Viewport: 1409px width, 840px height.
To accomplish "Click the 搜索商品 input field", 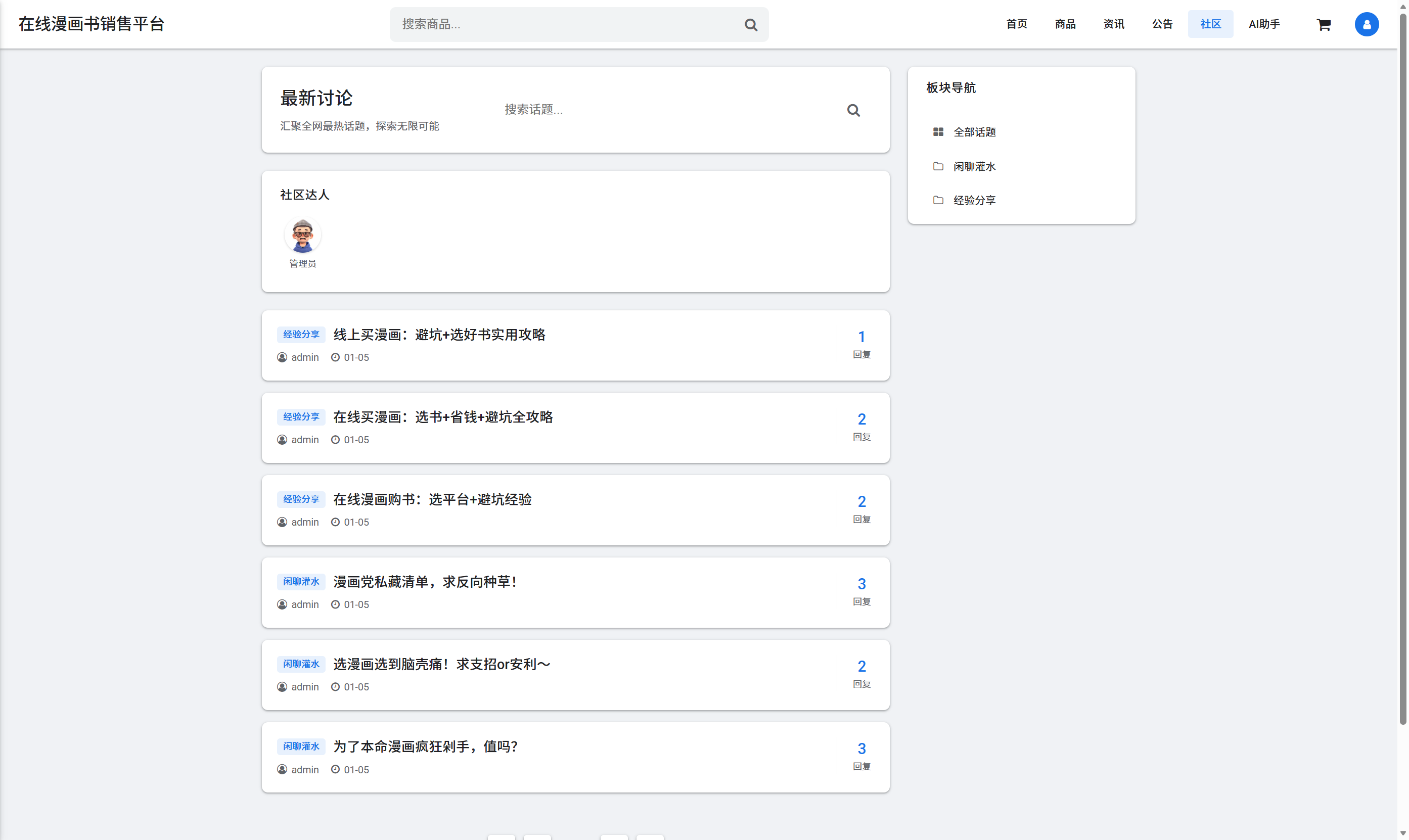I will pyautogui.click(x=566, y=24).
